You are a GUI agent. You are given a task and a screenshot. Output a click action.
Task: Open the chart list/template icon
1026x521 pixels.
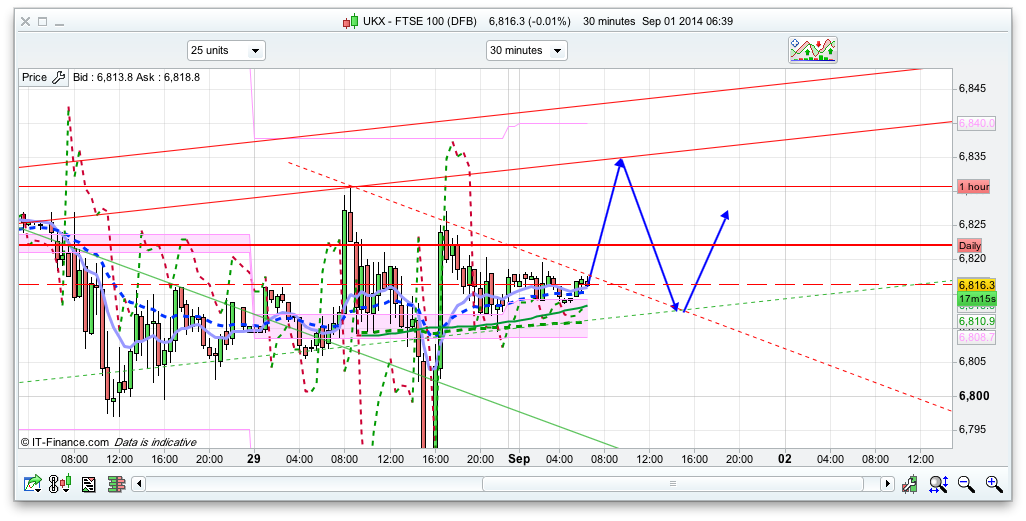coord(88,484)
